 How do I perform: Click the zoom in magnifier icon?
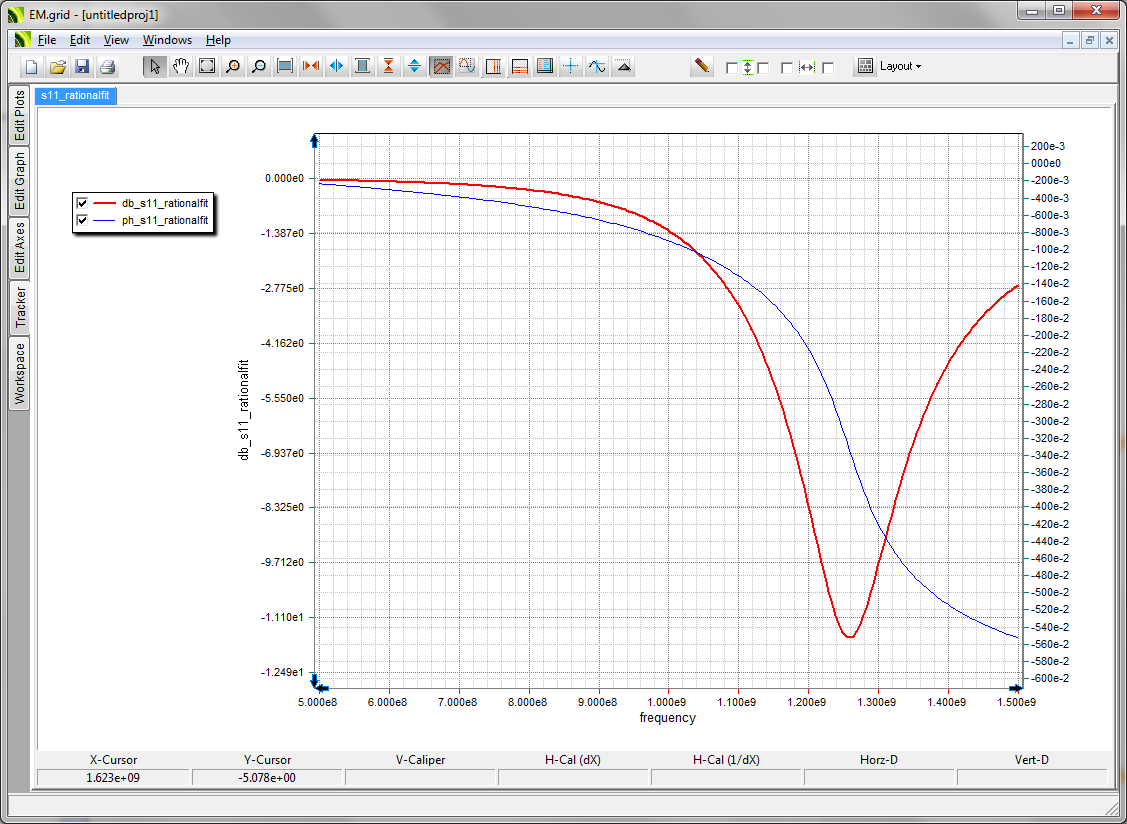233,67
